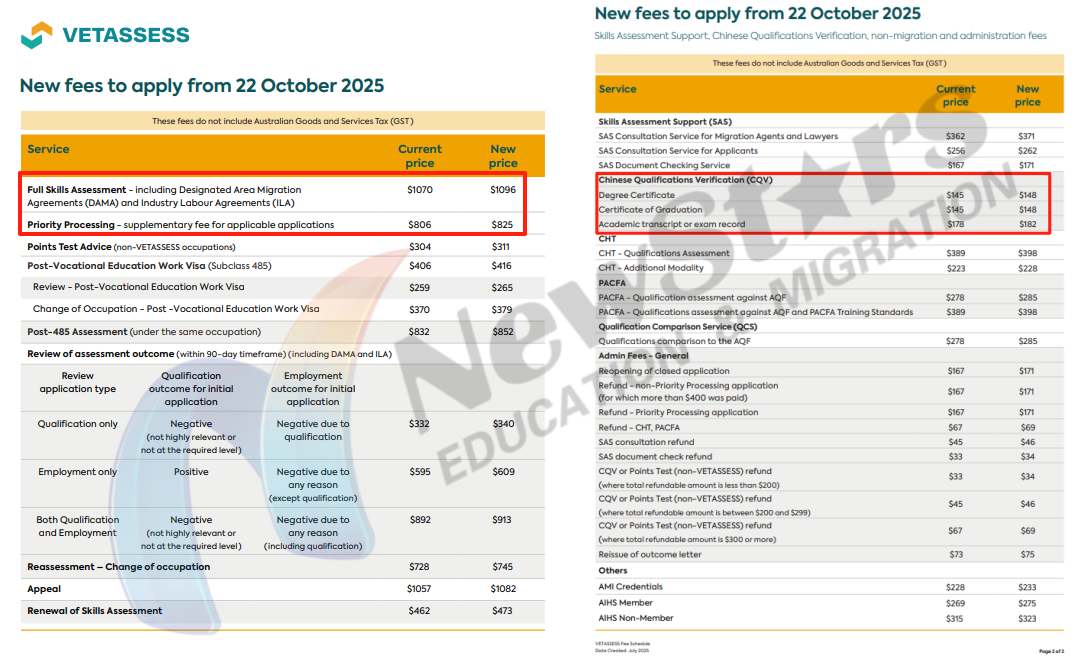Click the 'Skills Assessment Support (SAS)' section heading
This screenshot has height=656, width=1078.
click(665, 122)
